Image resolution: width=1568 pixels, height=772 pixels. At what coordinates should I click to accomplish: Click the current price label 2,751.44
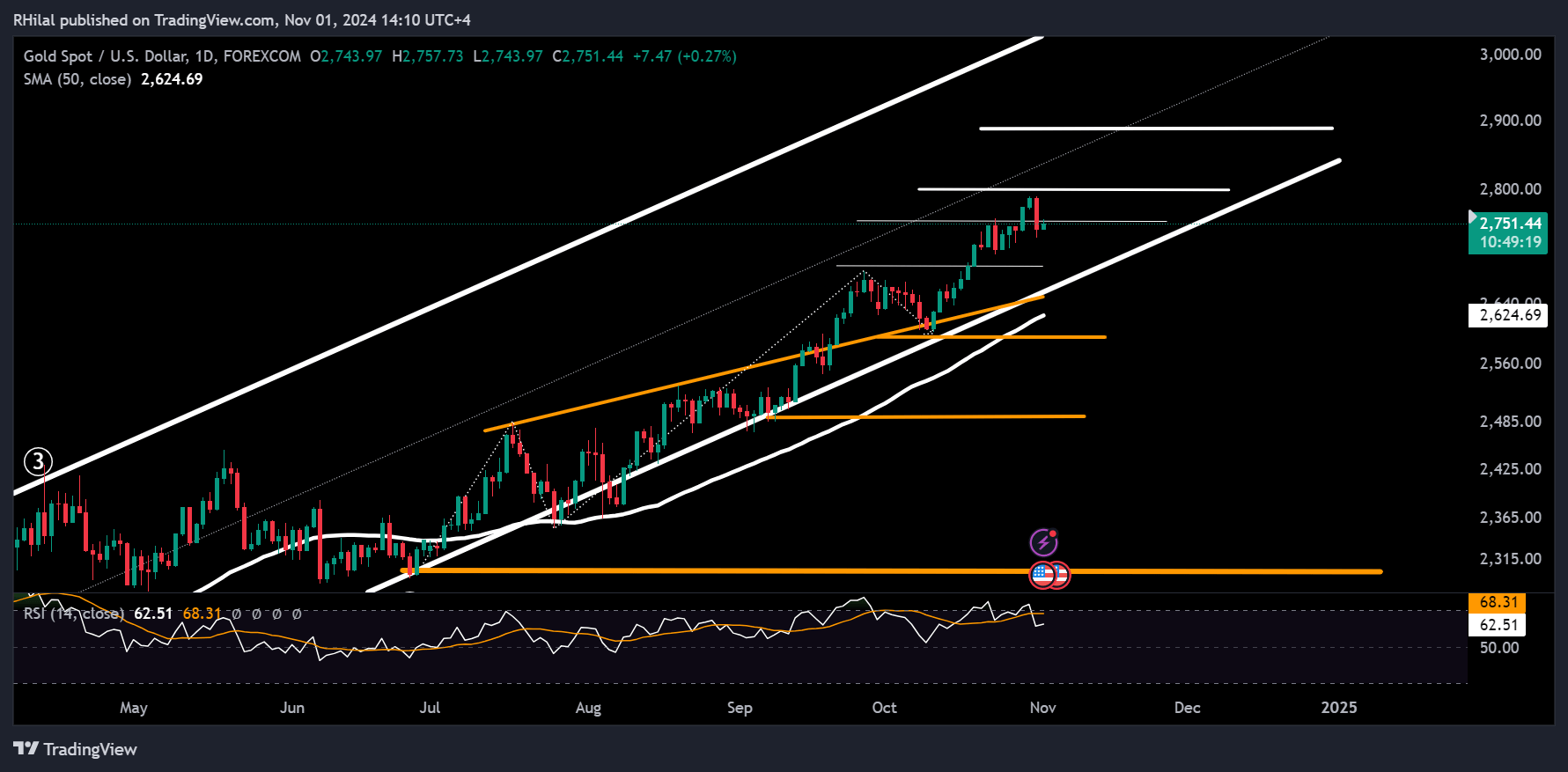[x=1511, y=224]
